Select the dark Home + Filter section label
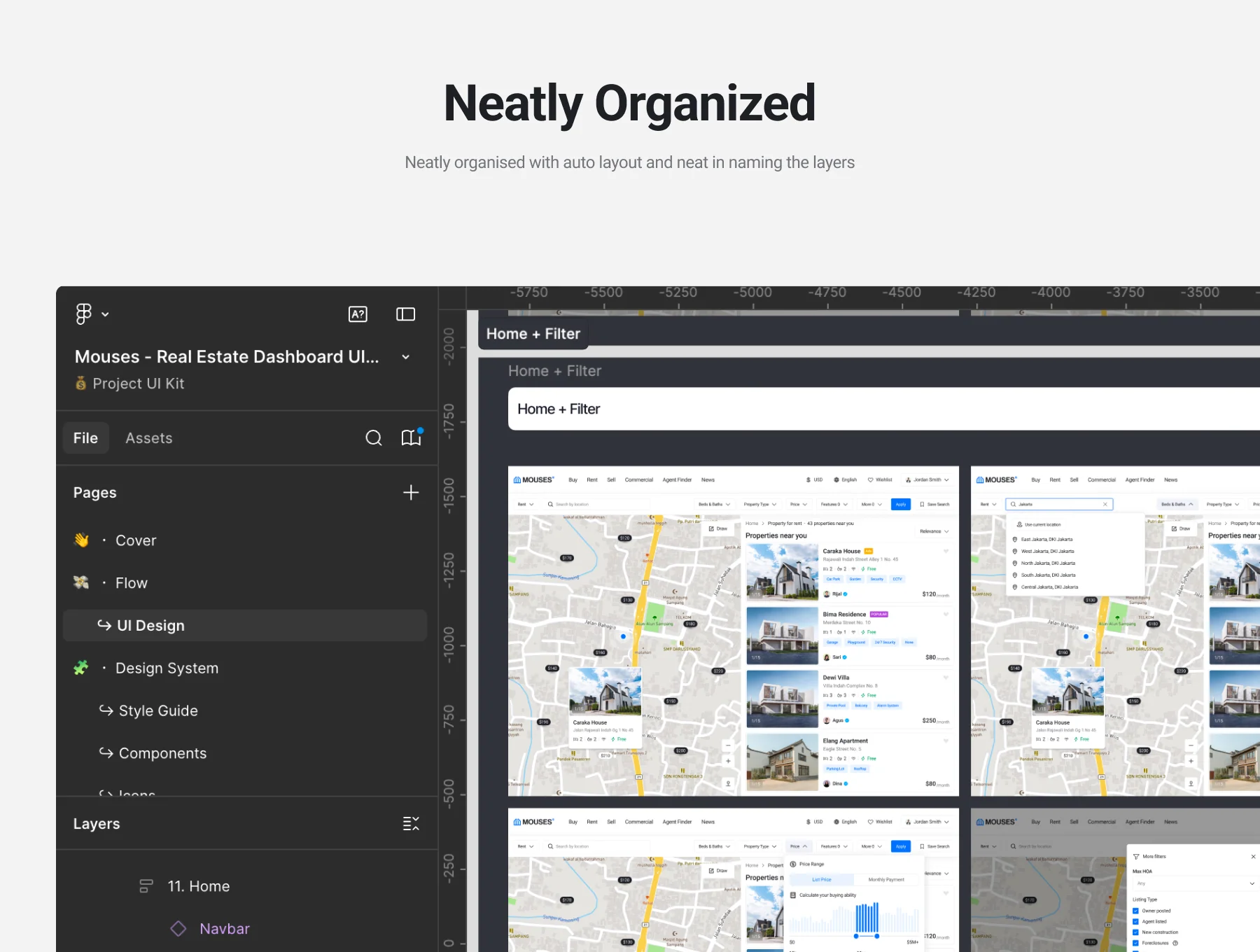 (x=533, y=334)
